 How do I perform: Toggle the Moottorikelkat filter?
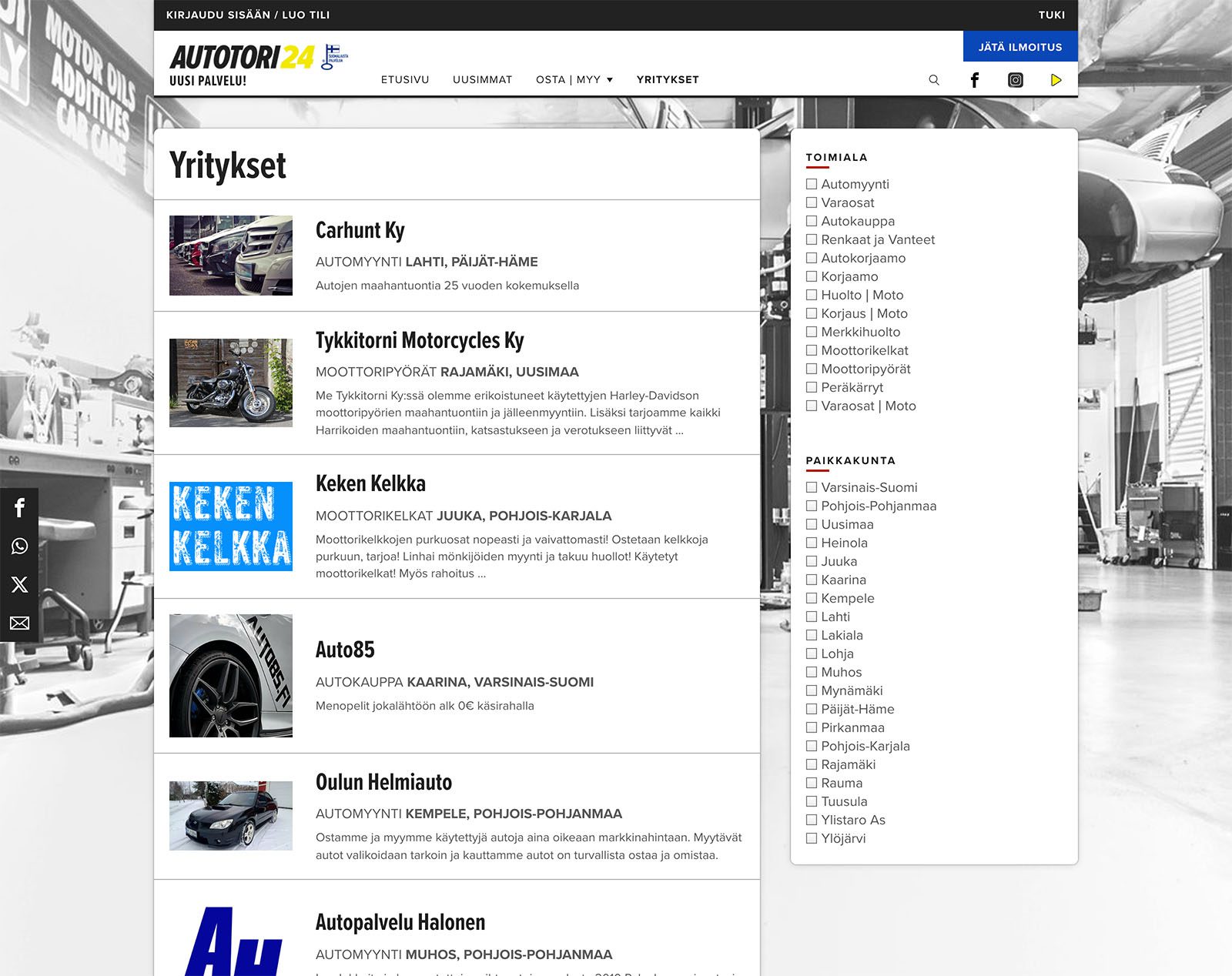coord(812,350)
